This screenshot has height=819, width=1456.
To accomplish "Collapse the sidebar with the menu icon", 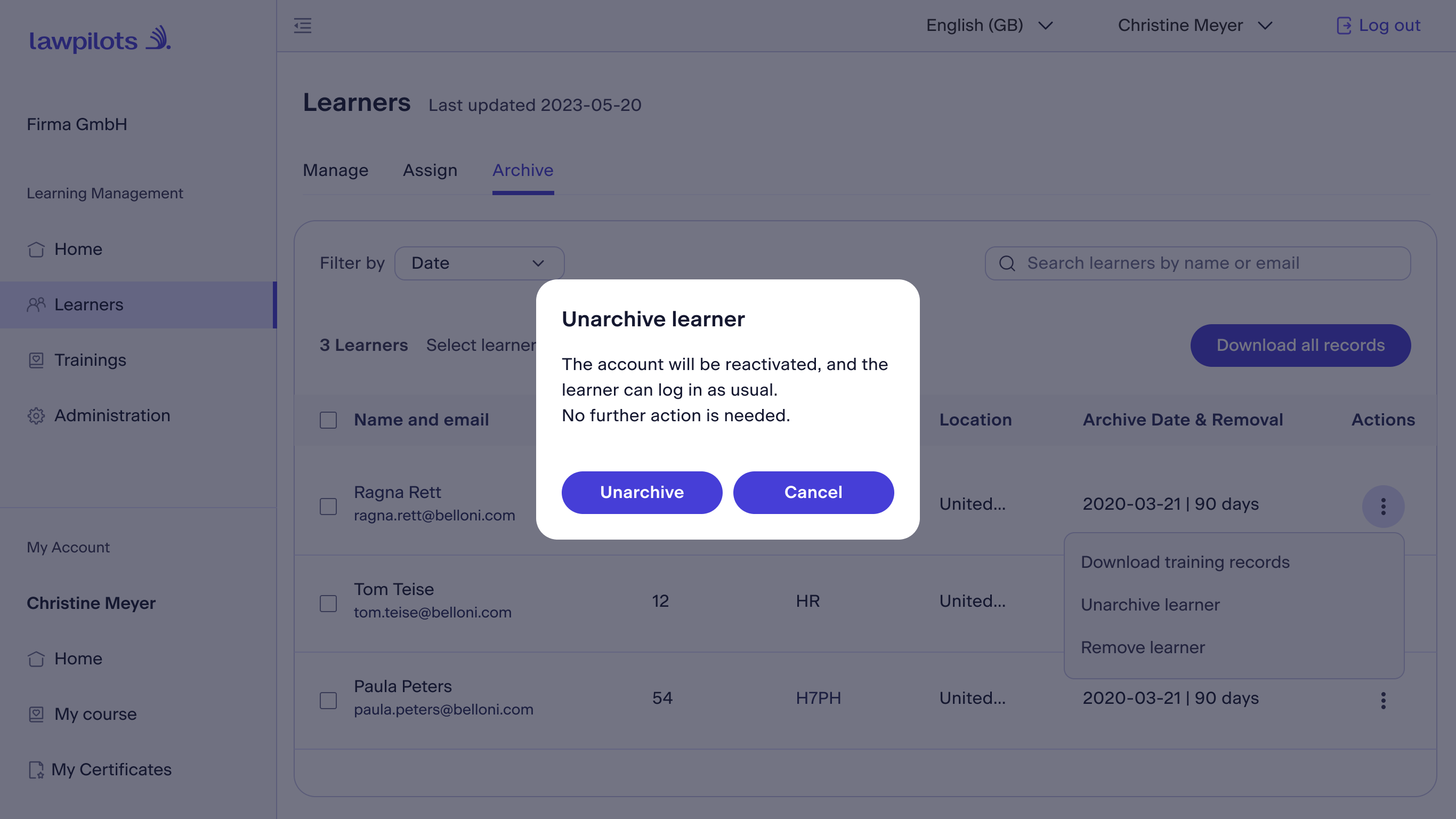I will pos(302,26).
